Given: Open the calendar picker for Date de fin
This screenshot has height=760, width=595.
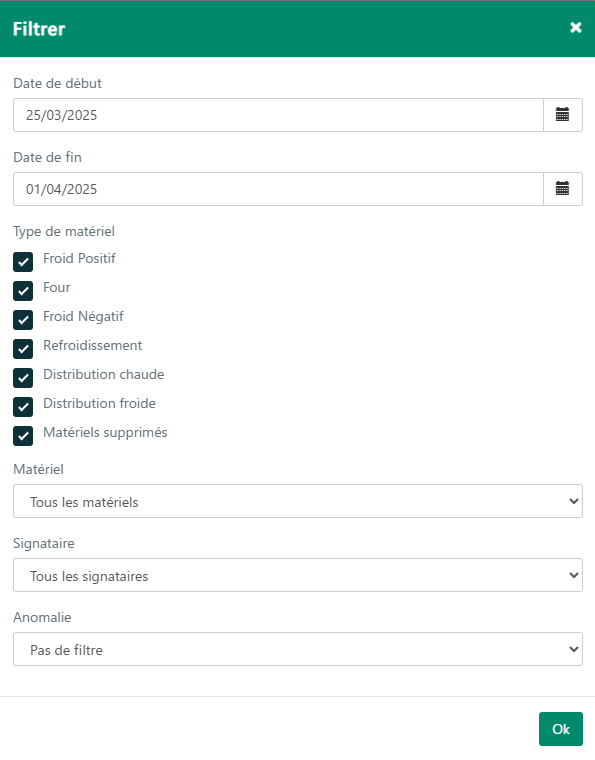Looking at the screenshot, I should click(x=563, y=189).
